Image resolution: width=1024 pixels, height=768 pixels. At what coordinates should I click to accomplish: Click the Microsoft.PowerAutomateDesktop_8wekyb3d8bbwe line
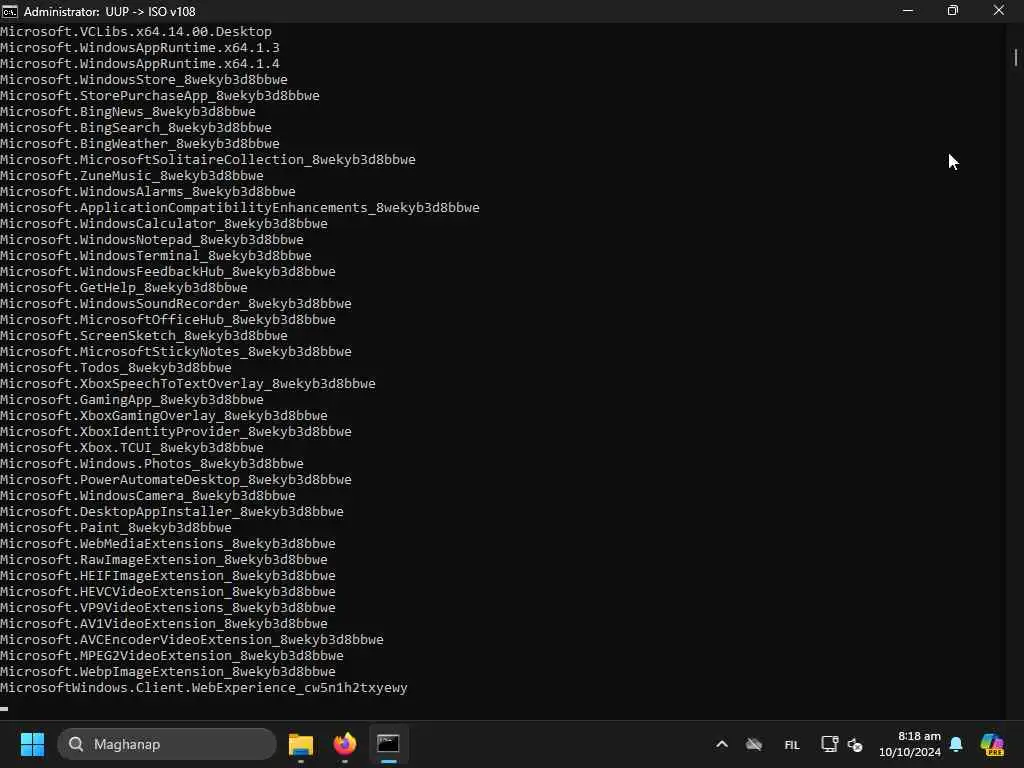[176, 479]
